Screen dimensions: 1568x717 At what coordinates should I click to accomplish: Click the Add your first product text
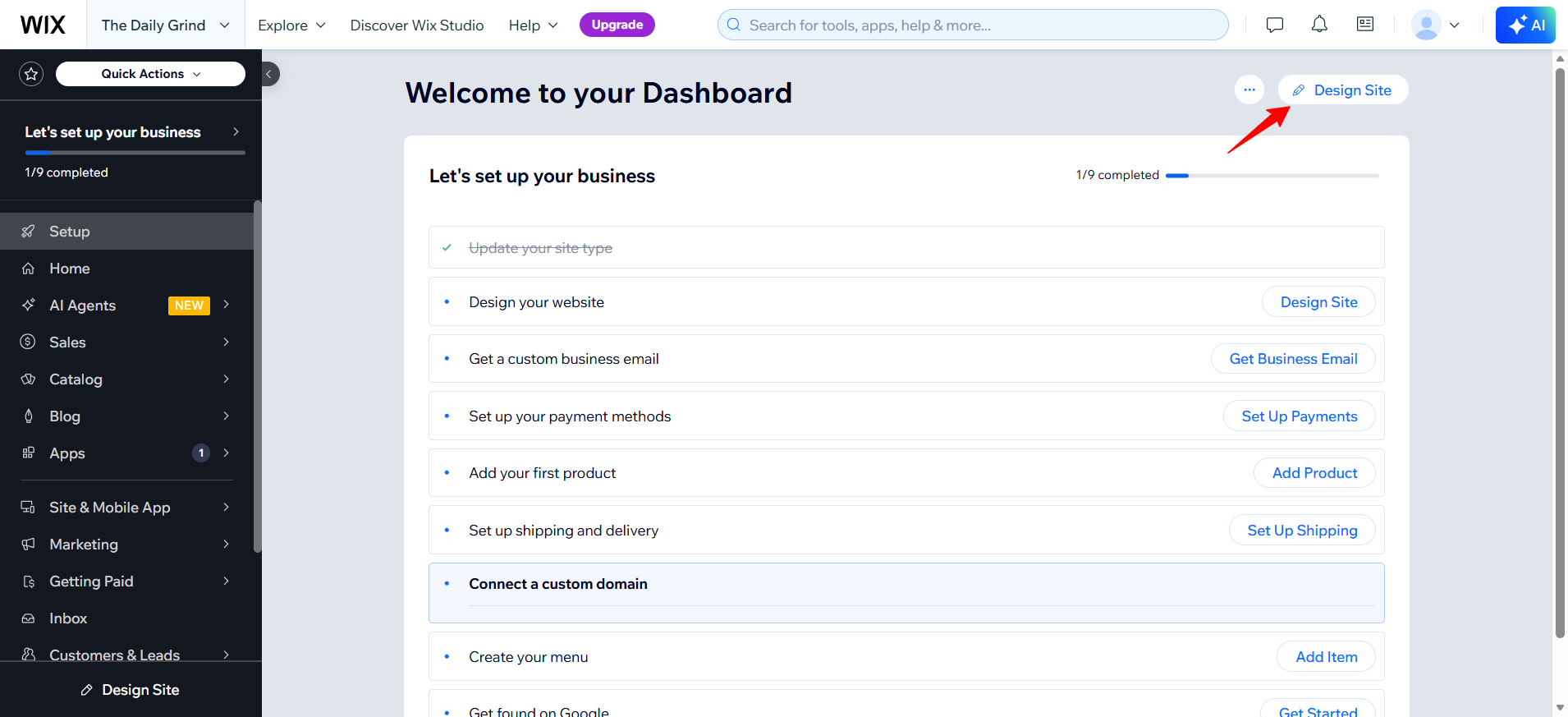click(543, 473)
